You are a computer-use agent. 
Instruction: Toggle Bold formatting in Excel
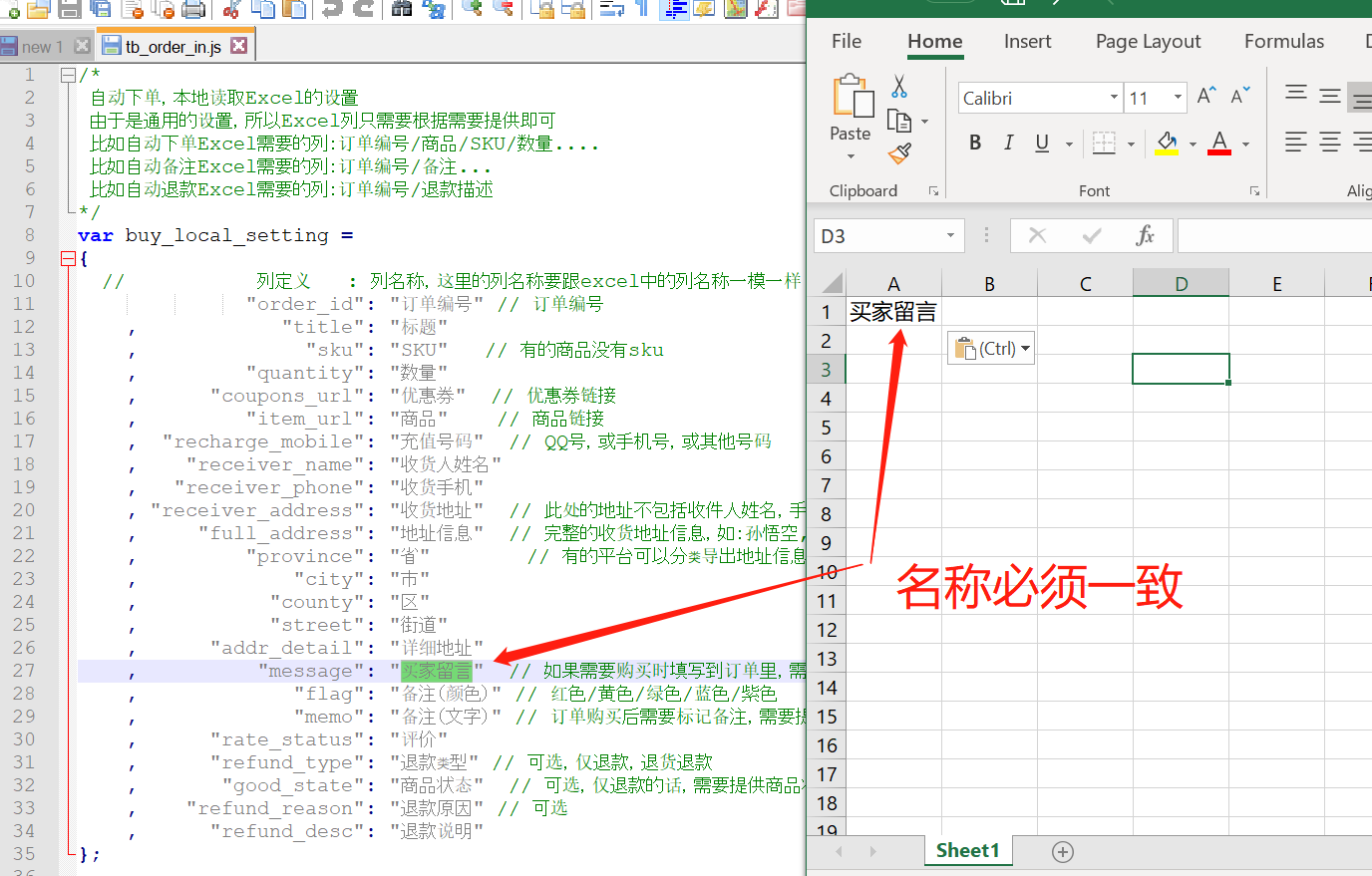click(975, 143)
